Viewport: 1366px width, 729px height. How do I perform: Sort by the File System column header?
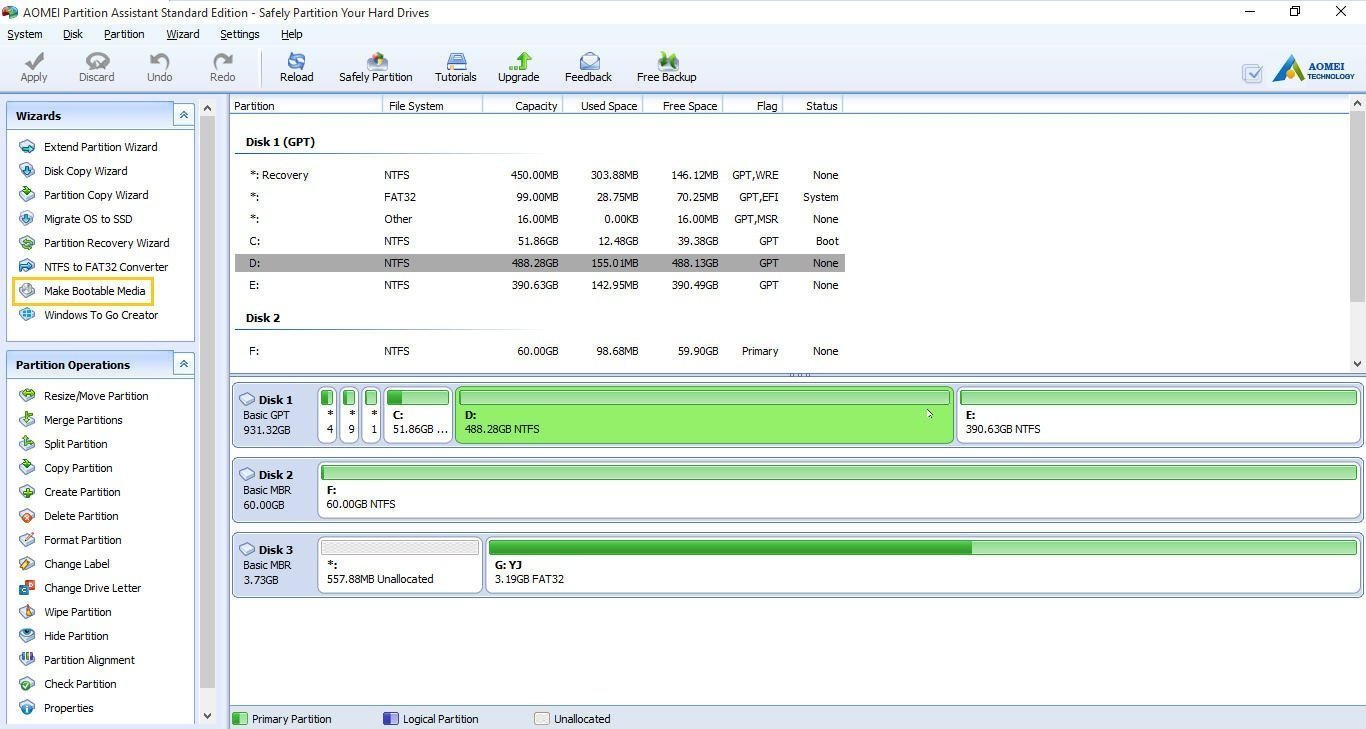point(433,105)
